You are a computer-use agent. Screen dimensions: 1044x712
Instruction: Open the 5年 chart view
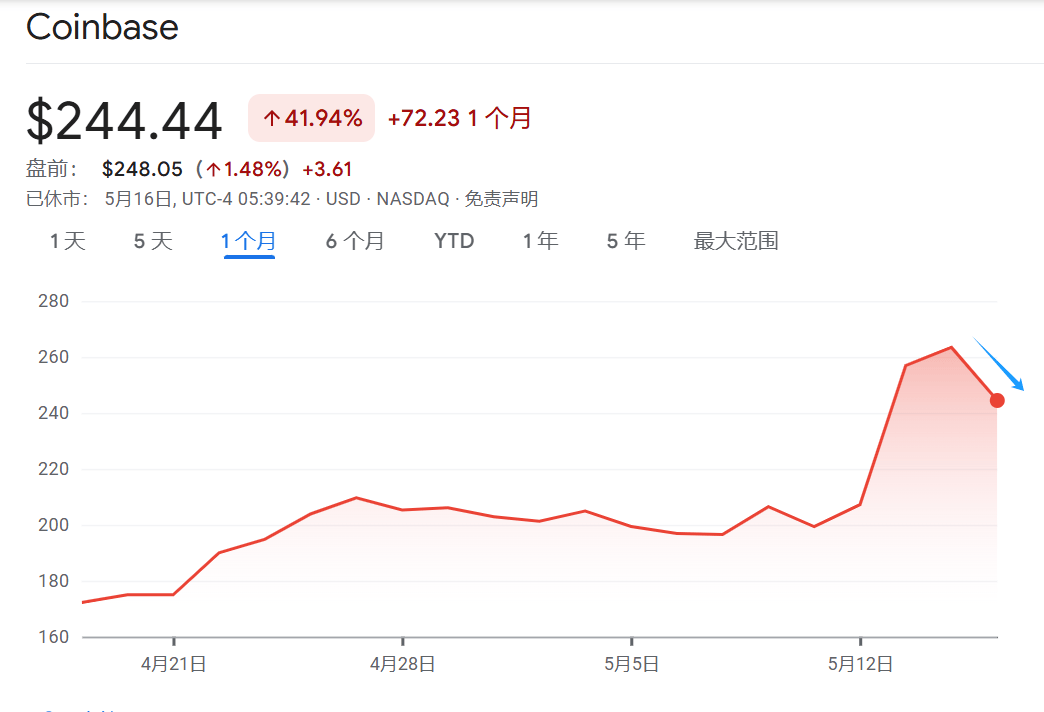625,241
